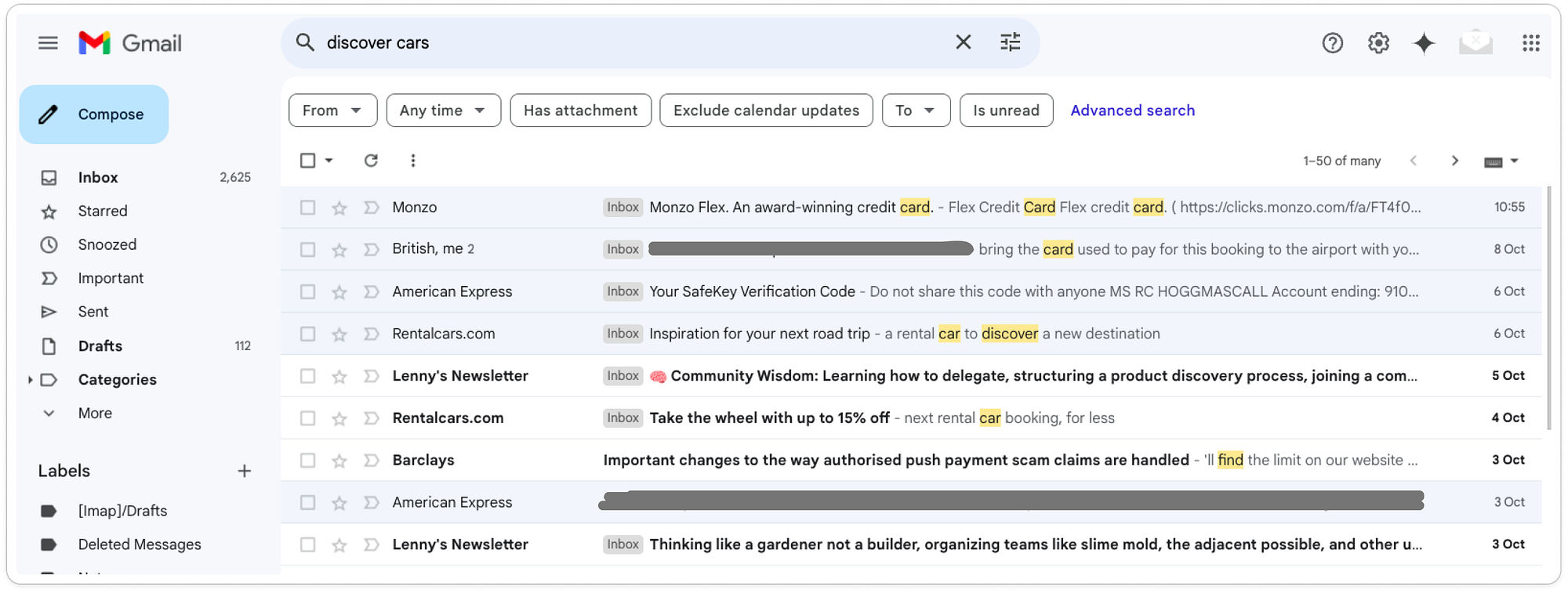1568x593 pixels.
Task: Expand the Categories section arrow
Action: (x=30, y=380)
